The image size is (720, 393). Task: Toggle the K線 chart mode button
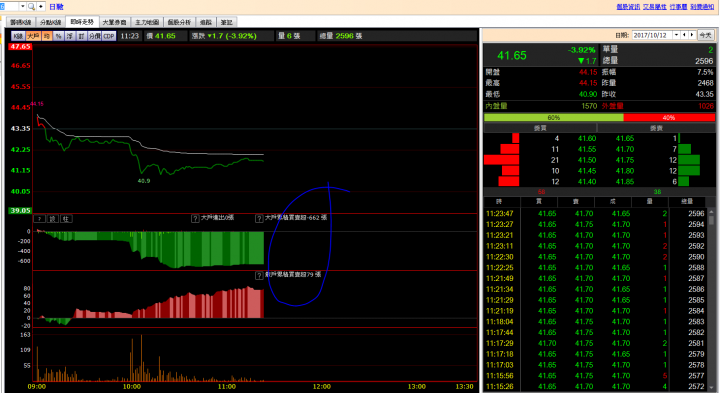[18, 36]
